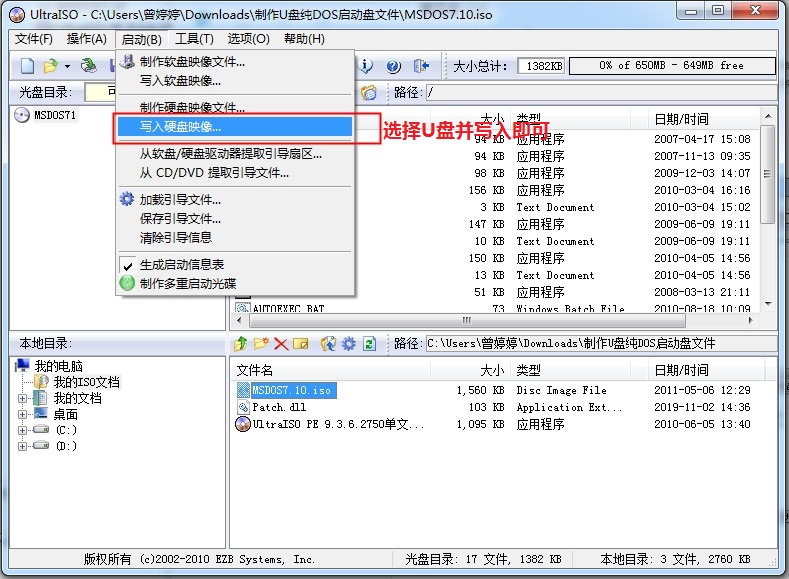Click the folder icon left of upper 路径 field

[x=368, y=93]
